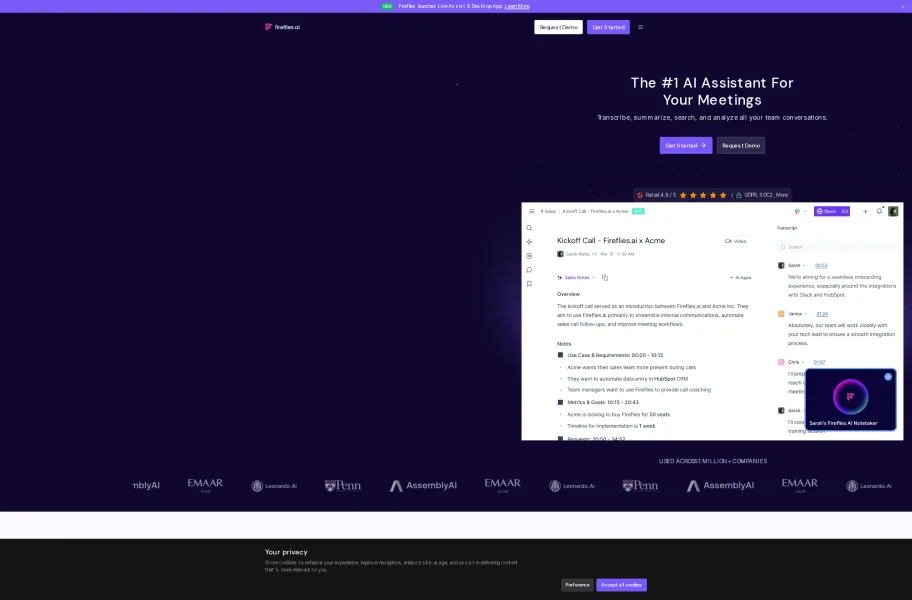Select the Use Case & Requirements note heading
This screenshot has height=600, width=912.
point(615,355)
